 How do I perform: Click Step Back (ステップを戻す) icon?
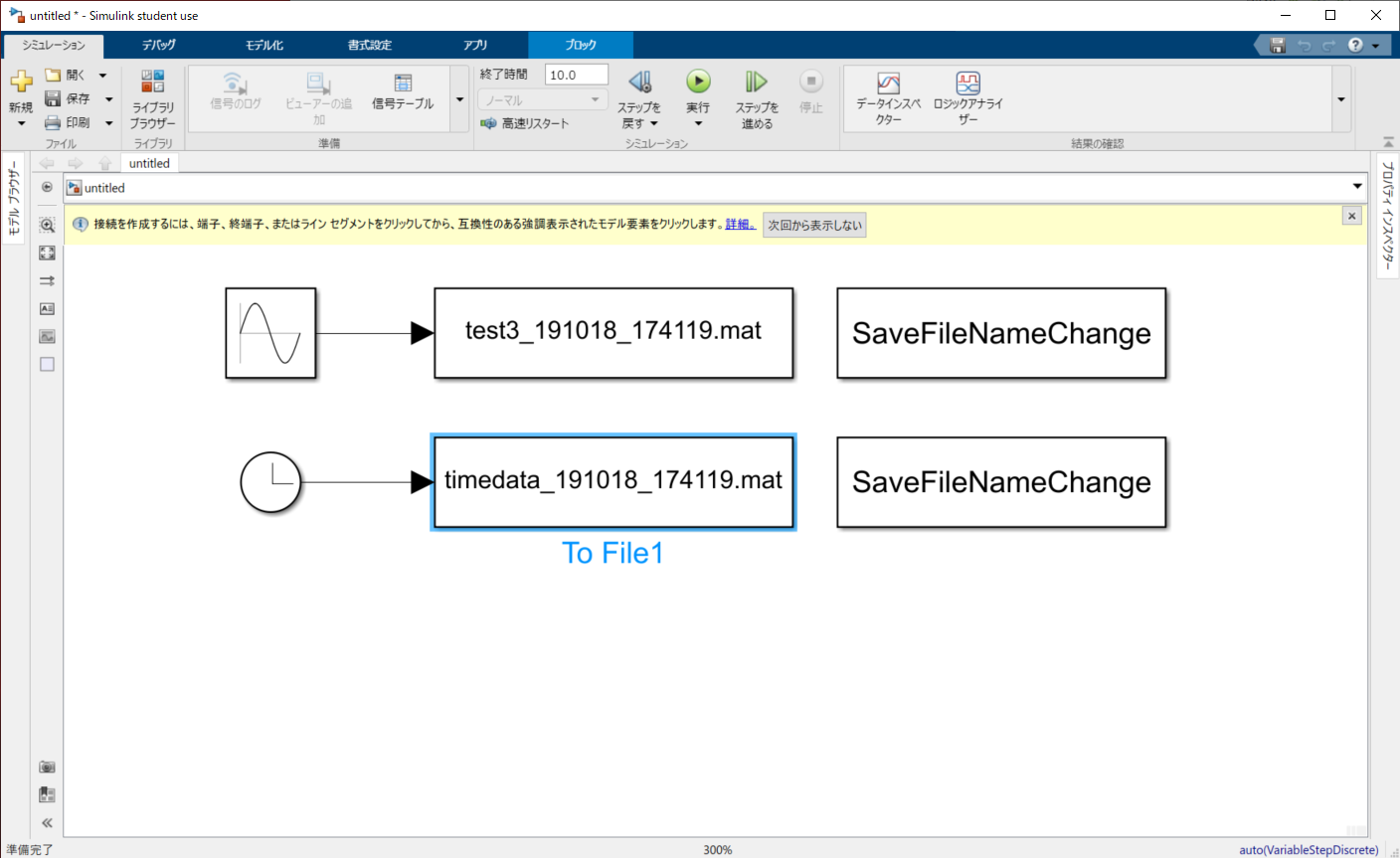(639, 82)
